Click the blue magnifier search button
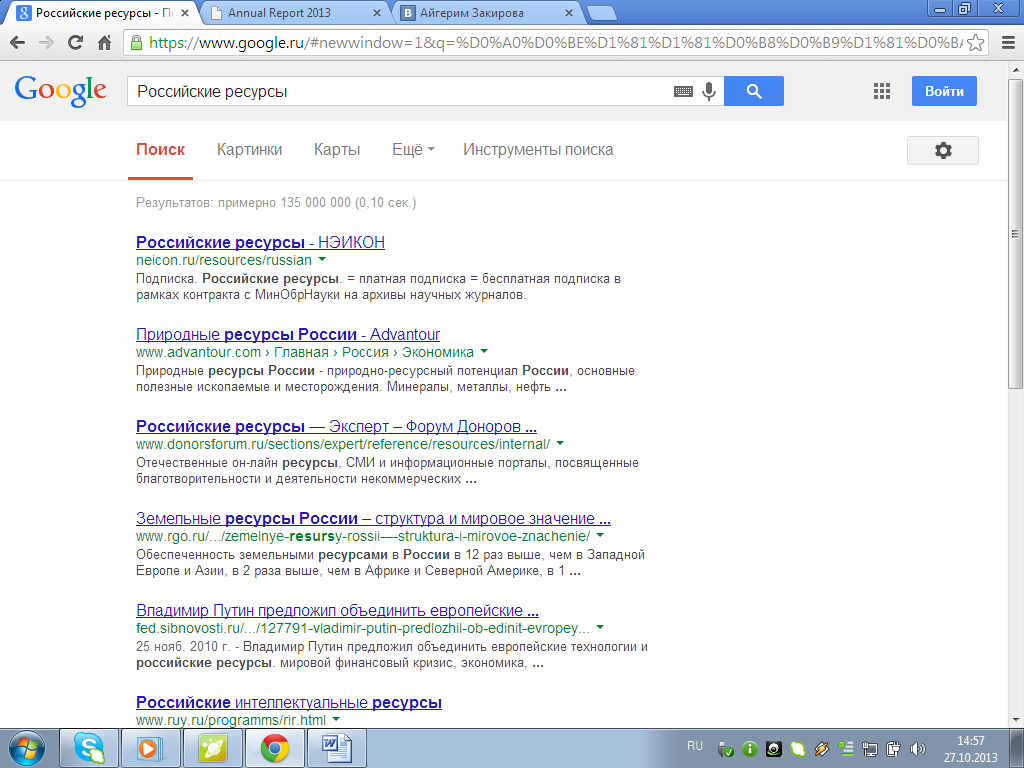1024x768 pixels. [x=754, y=91]
